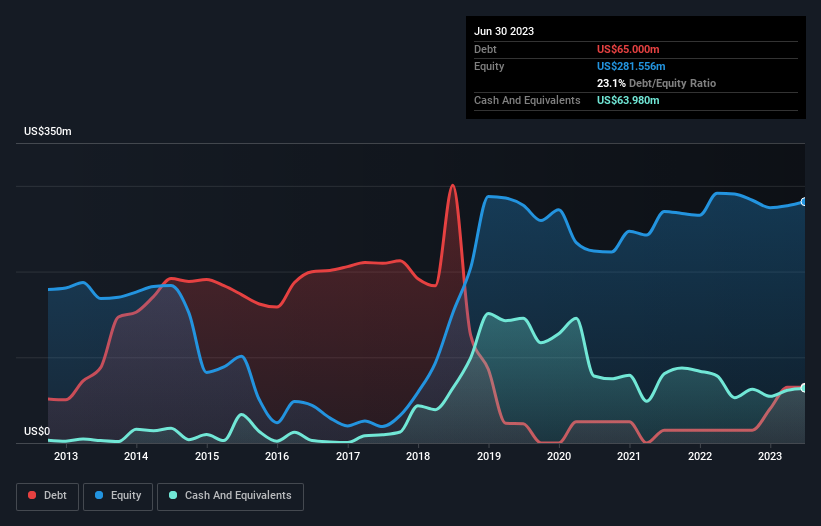This screenshot has height=526, width=821.
Task: Click the Equity row label in tooltip
Action: [489, 66]
